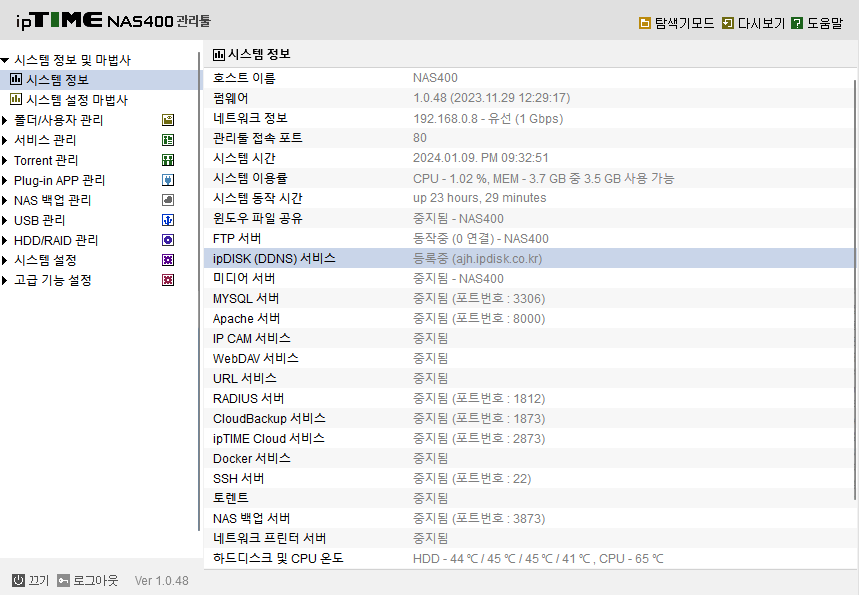Click firmware value 1.0.48 (2023.11.29 12:29:17)
This screenshot has height=595, width=863.
pyautogui.click(x=491, y=98)
